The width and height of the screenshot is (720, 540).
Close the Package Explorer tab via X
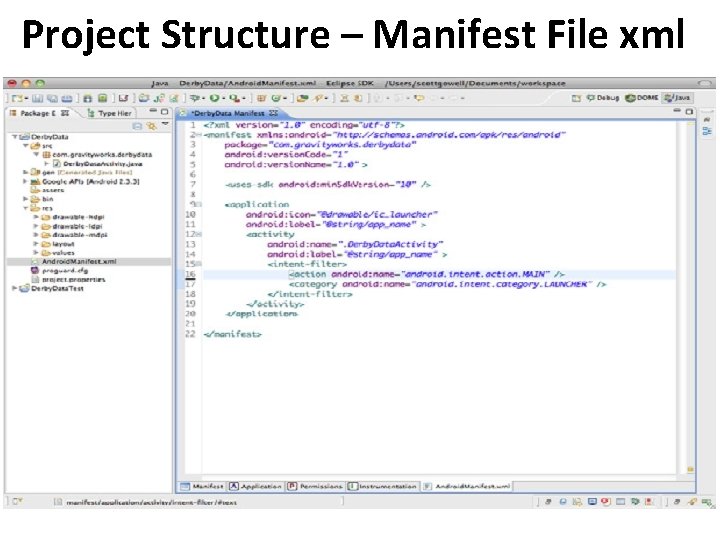tap(65, 113)
